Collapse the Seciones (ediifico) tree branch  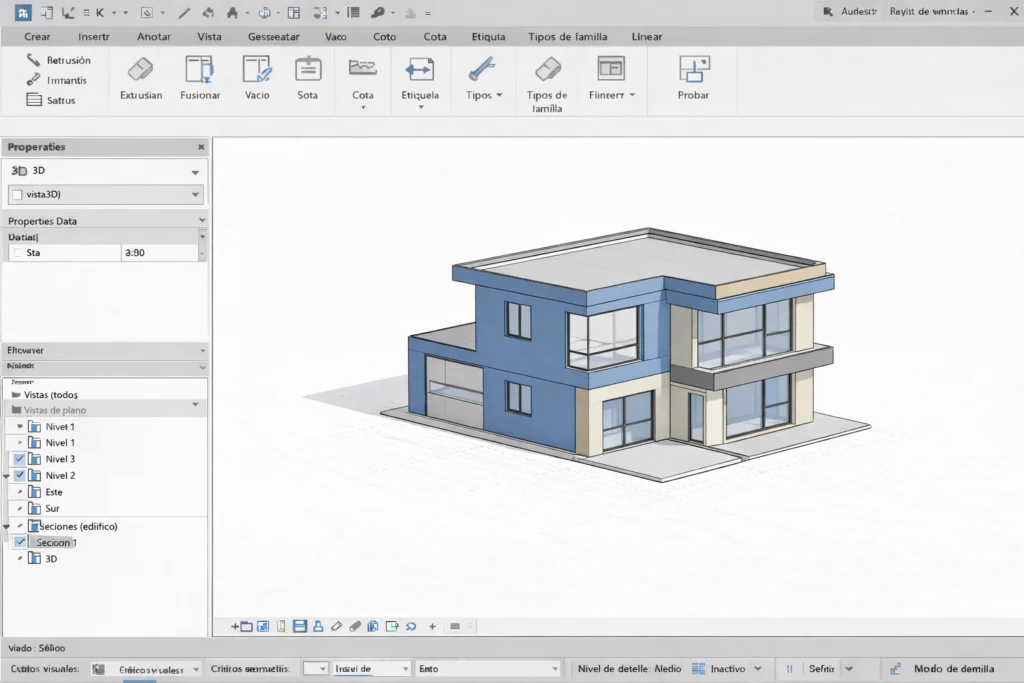click(x=8, y=525)
